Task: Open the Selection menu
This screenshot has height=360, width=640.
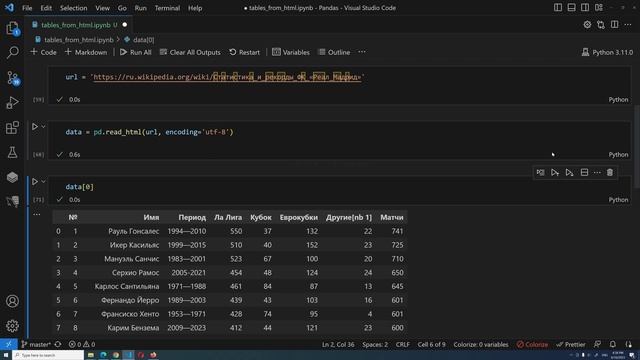Action: click(73, 8)
